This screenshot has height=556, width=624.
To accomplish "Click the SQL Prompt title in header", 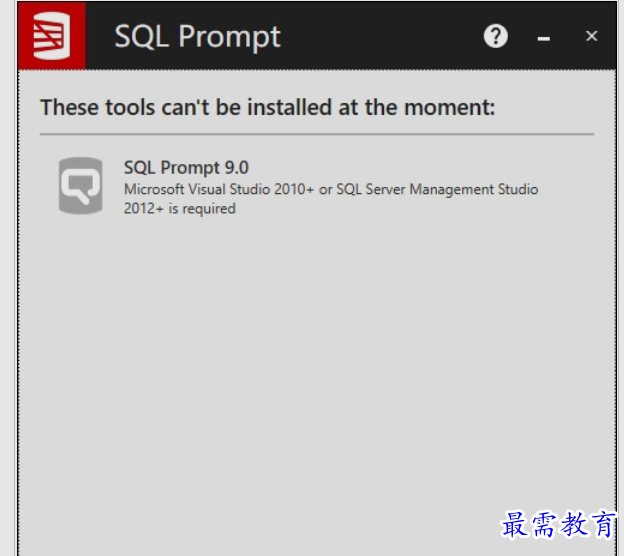I will (197, 37).
